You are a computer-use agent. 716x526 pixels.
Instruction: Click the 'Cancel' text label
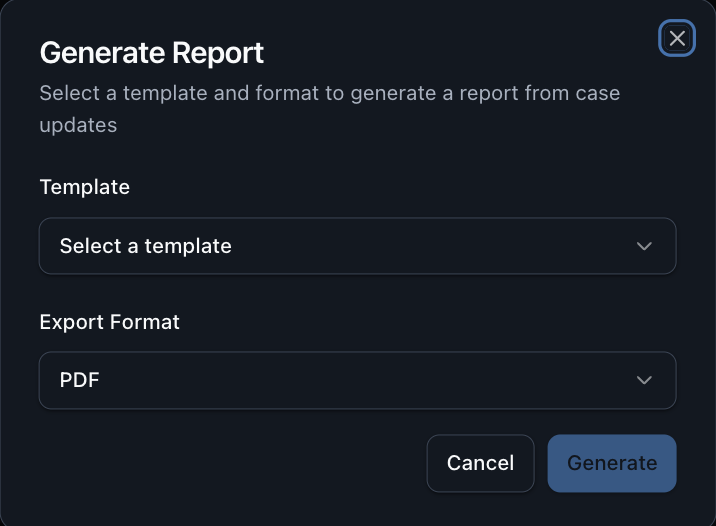pyautogui.click(x=480, y=463)
